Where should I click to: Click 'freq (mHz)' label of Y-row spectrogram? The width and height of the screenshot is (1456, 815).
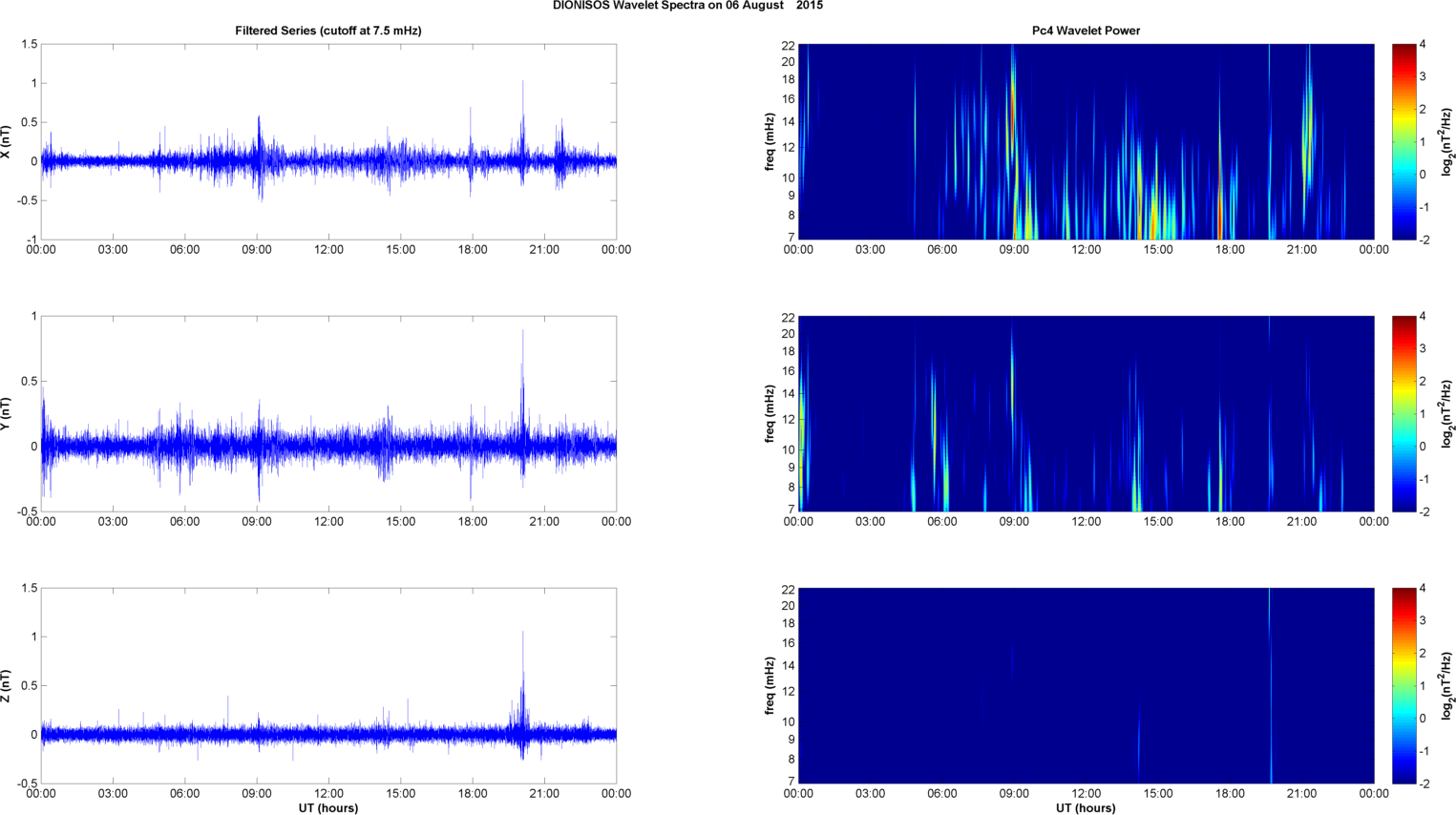click(x=770, y=413)
